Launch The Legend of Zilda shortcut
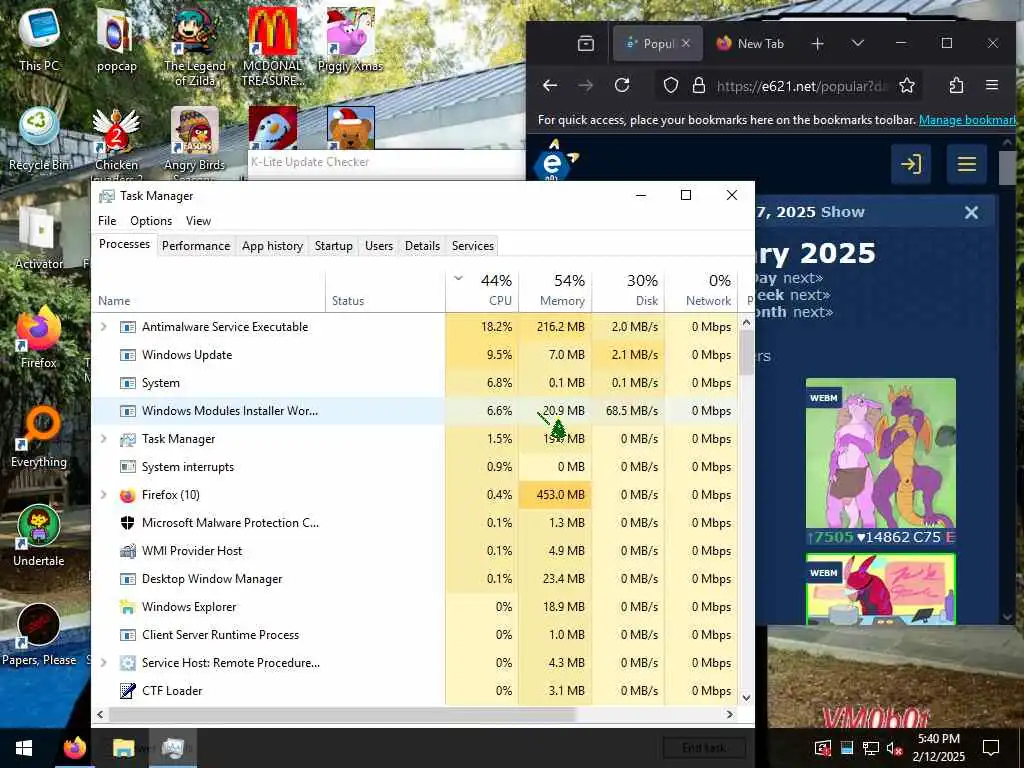The image size is (1024, 768). (195, 46)
